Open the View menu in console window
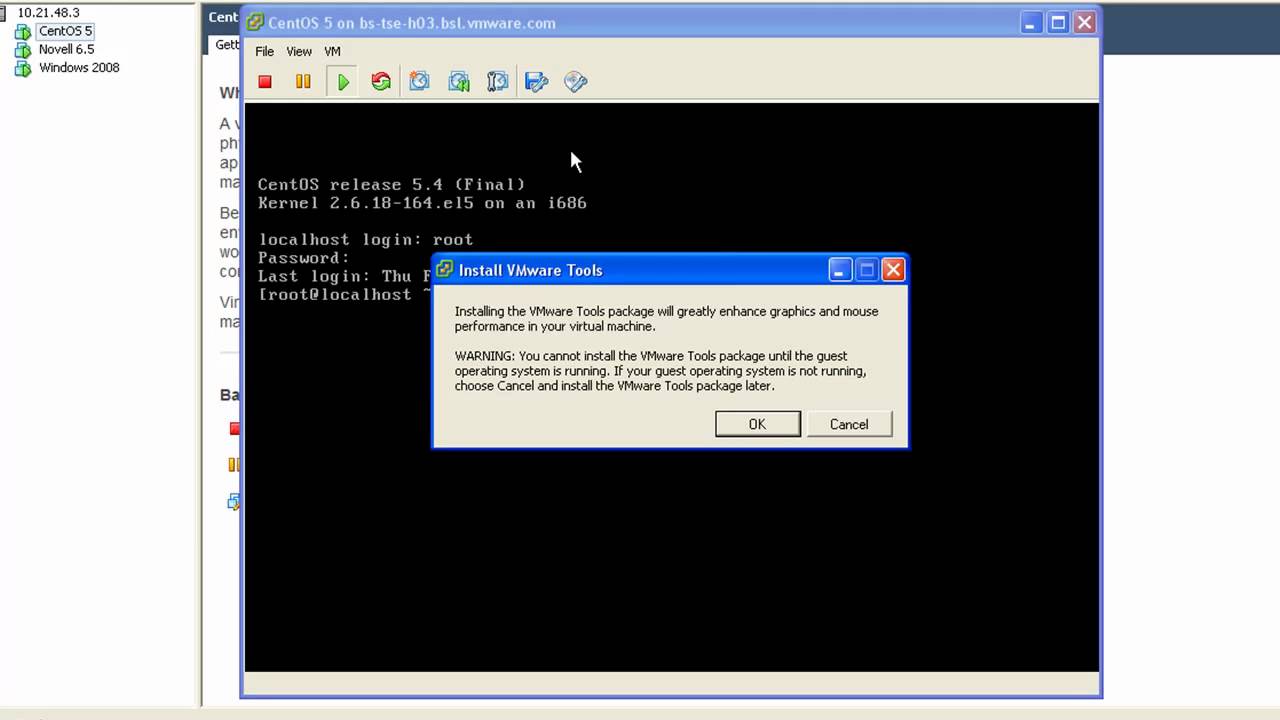The height and width of the screenshot is (720, 1280). [x=299, y=51]
